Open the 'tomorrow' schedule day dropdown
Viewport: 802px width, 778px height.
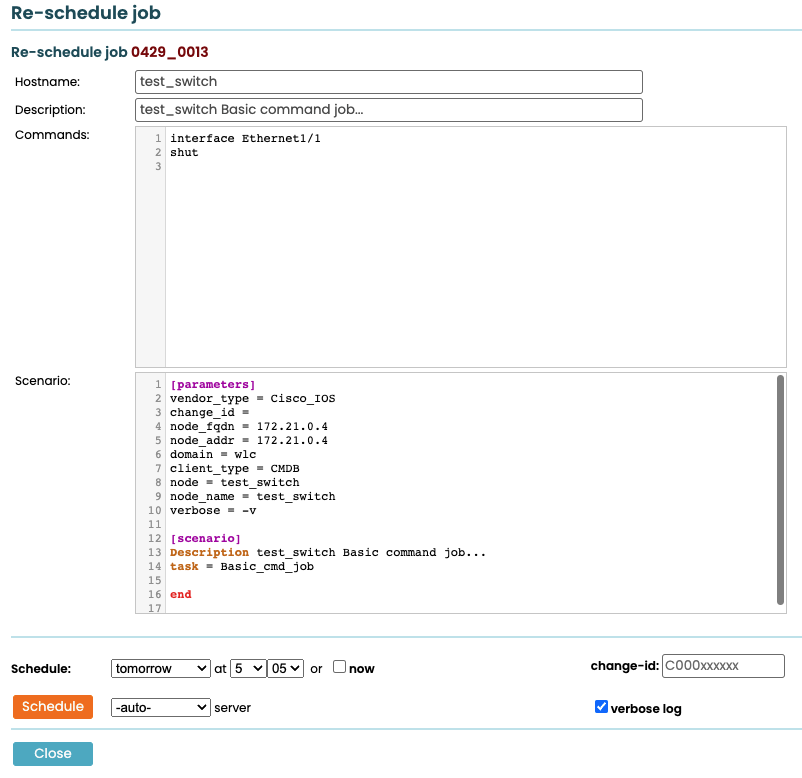160,668
